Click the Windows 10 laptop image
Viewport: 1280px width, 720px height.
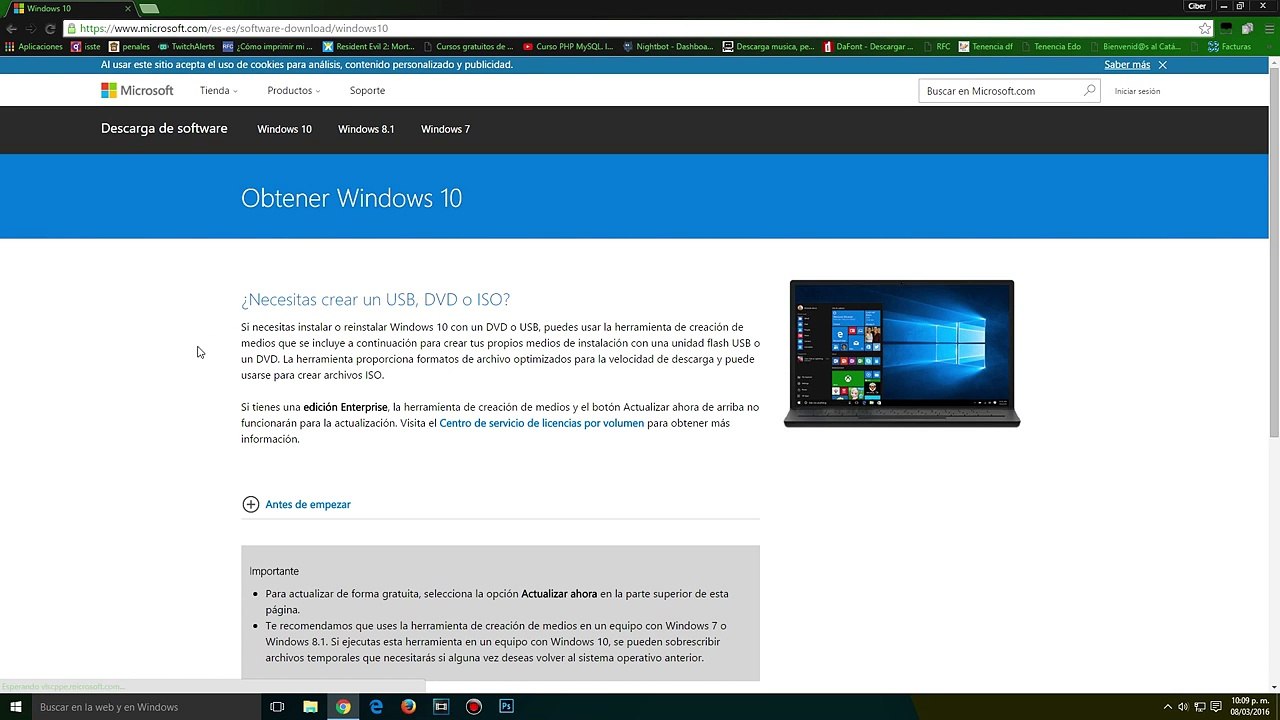(902, 354)
